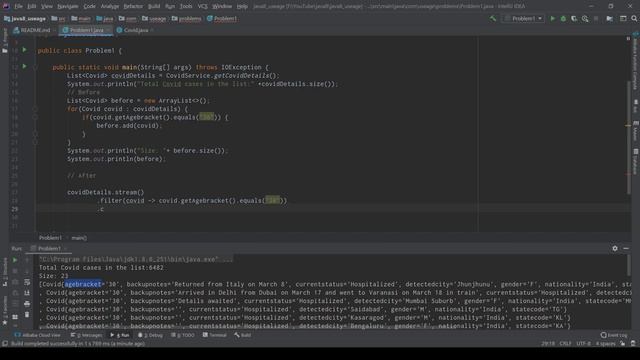This screenshot has height=360, width=640.
Task: Clear console output with trash icon
Action: [x=27, y=314]
